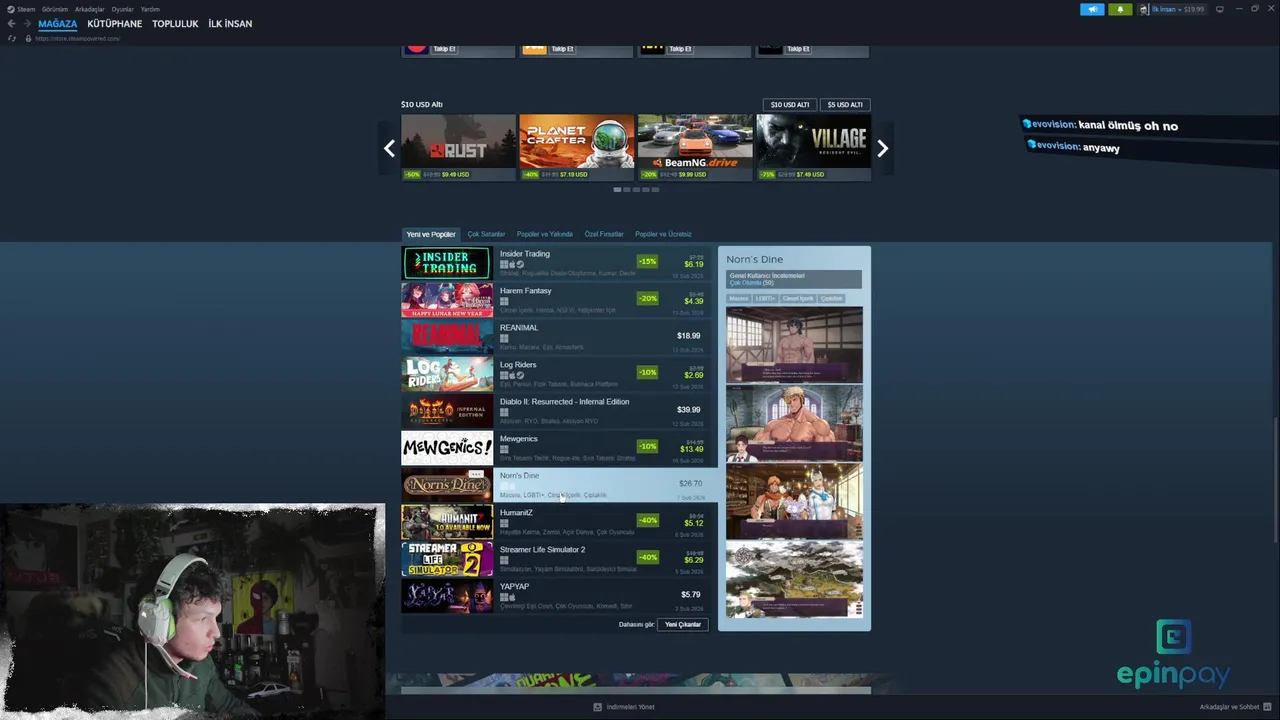The width and height of the screenshot is (1280, 720).
Task: Select the Popüler ve Ücretsiz tab
Action: pyautogui.click(x=663, y=234)
